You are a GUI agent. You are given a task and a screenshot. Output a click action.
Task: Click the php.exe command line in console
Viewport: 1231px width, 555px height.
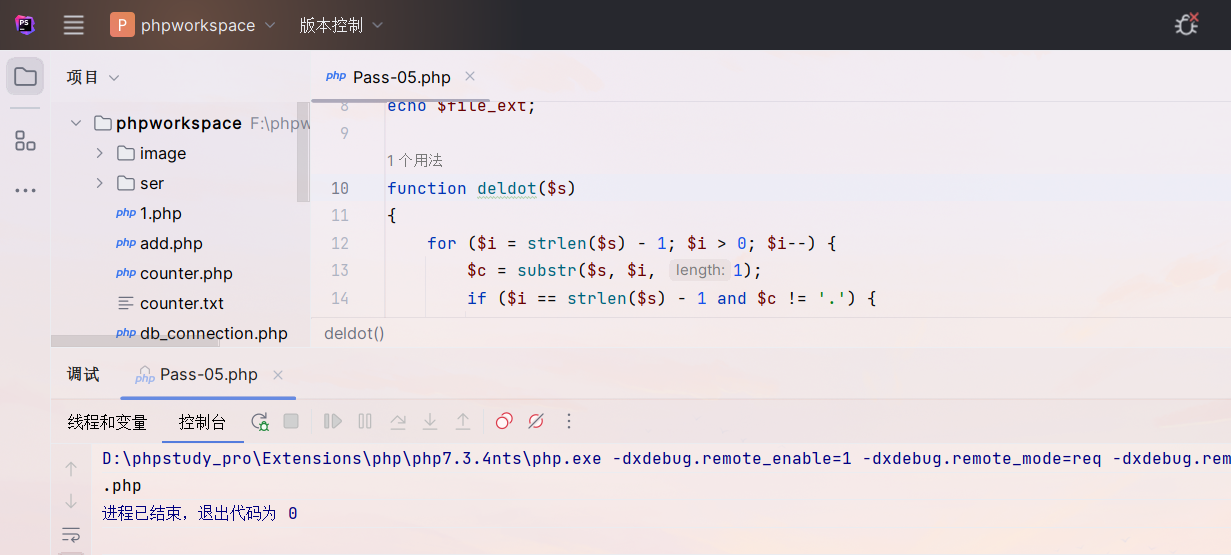point(666,459)
